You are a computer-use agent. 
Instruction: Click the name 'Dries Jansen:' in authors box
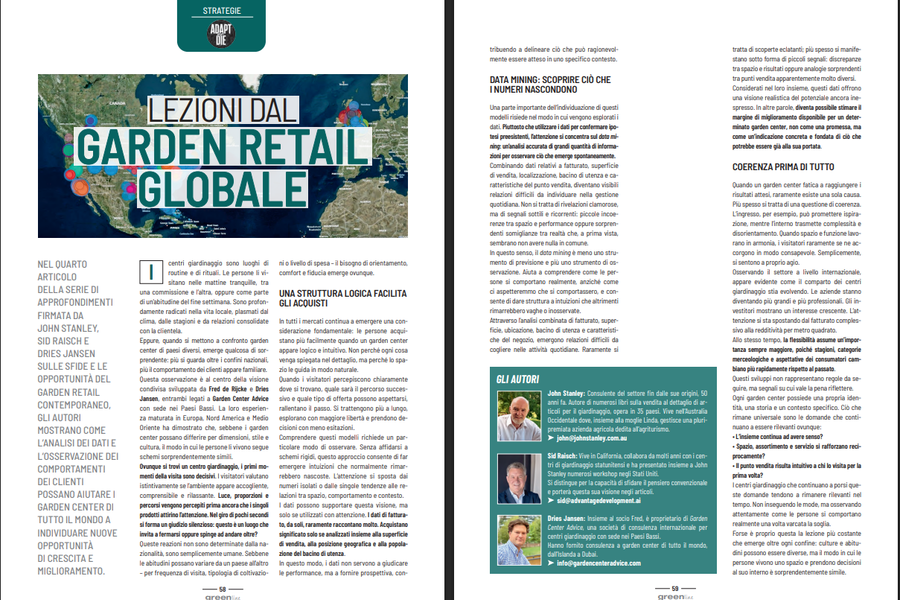[566, 518]
